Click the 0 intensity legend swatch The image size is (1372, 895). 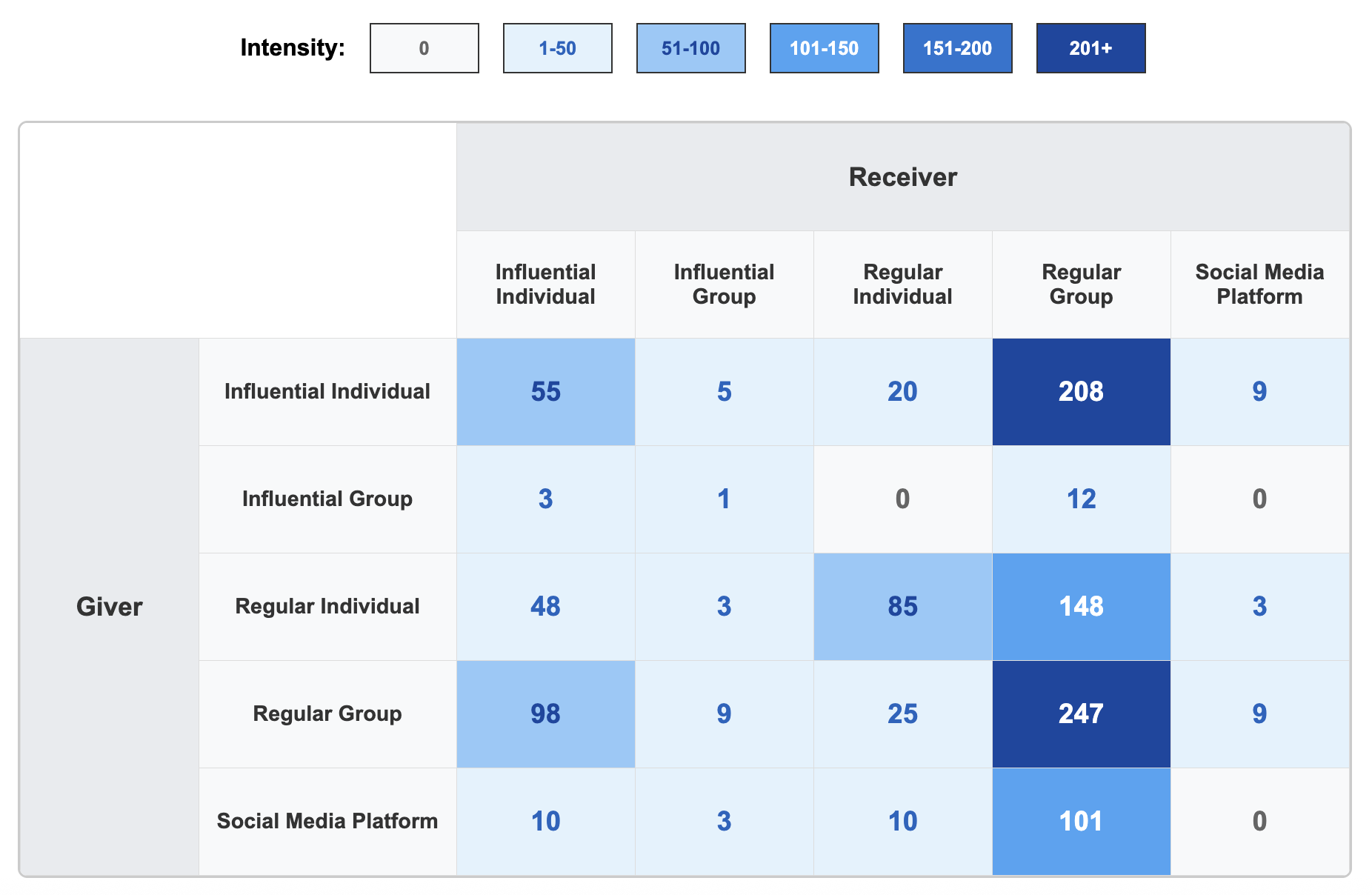point(424,48)
